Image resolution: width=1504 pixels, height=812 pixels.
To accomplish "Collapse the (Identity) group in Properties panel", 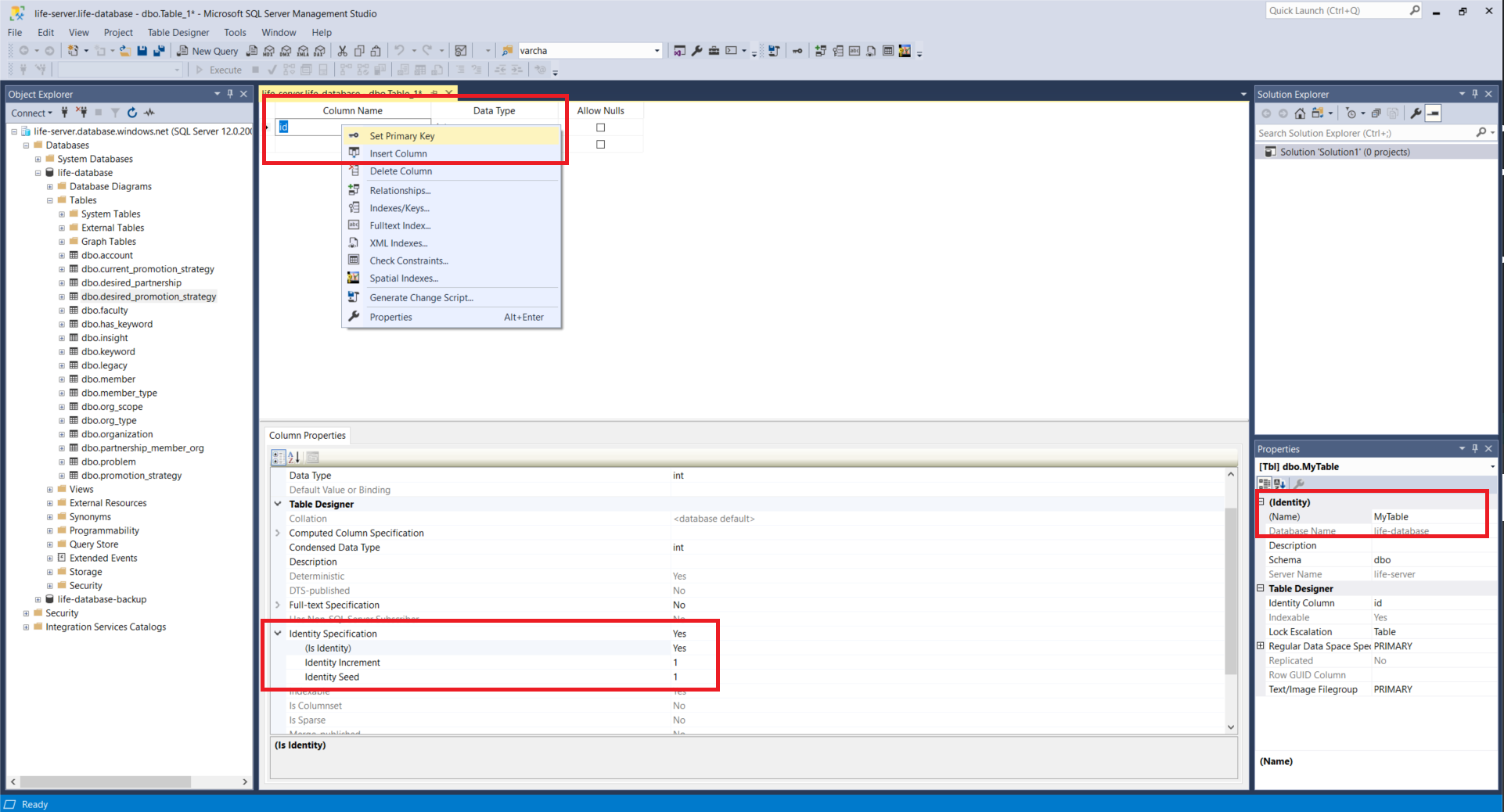I will (1261, 502).
